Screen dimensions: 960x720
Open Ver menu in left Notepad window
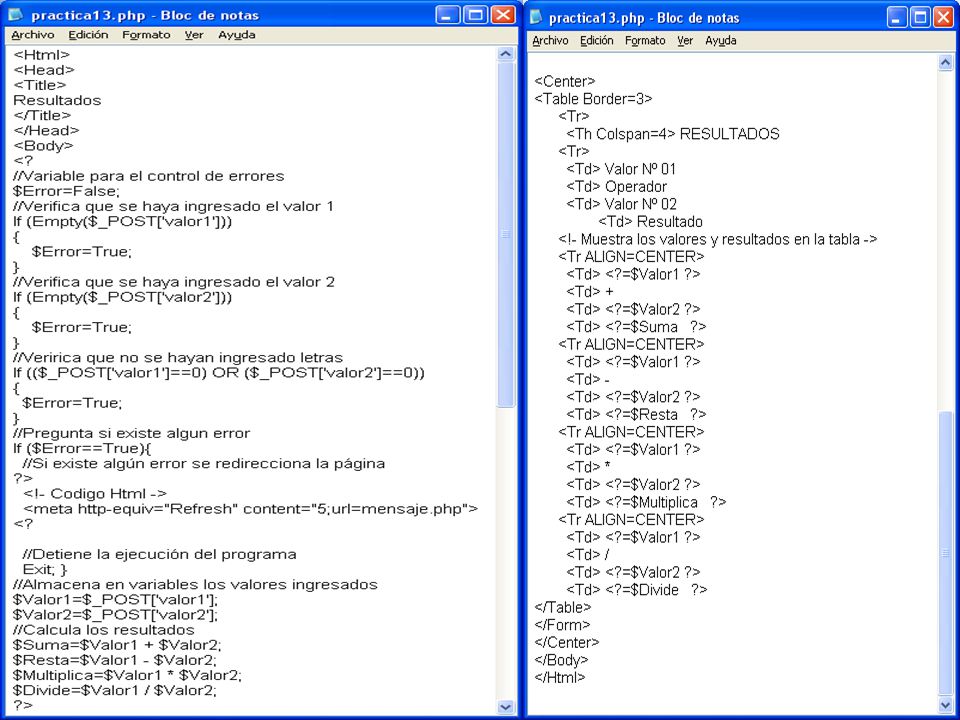[194, 35]
